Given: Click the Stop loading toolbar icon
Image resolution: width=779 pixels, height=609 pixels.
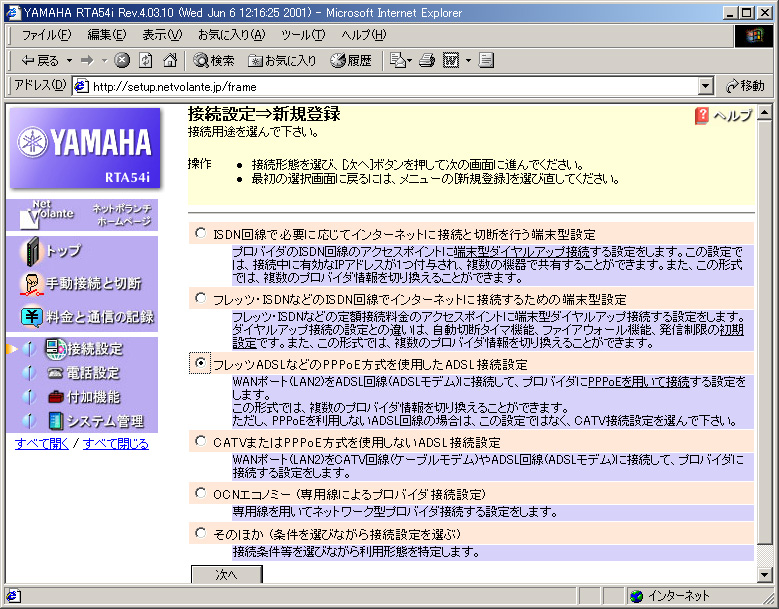Looking at the screenshot, I should point(122,60).
